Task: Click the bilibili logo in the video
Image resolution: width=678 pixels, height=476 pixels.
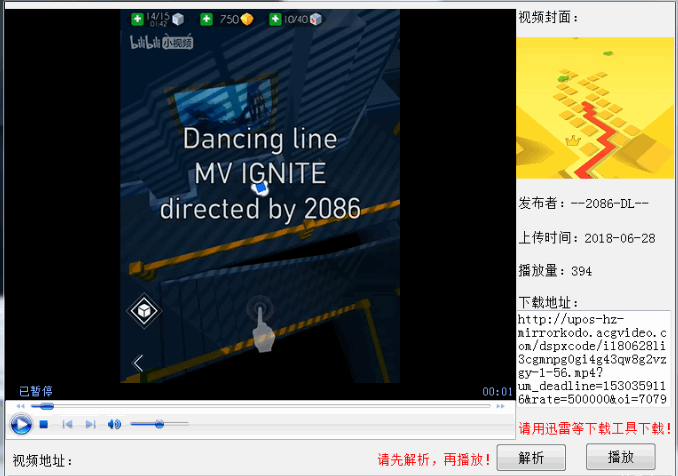Action: click(161, 42)
